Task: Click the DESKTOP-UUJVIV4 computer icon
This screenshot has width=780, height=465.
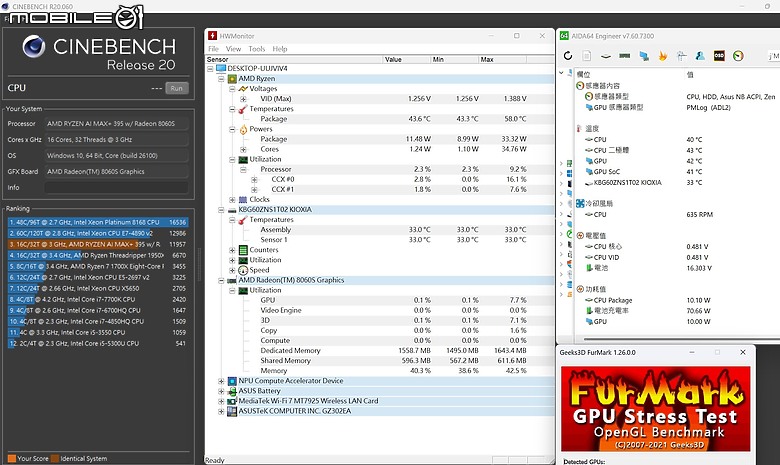Action: coord(221,68)
